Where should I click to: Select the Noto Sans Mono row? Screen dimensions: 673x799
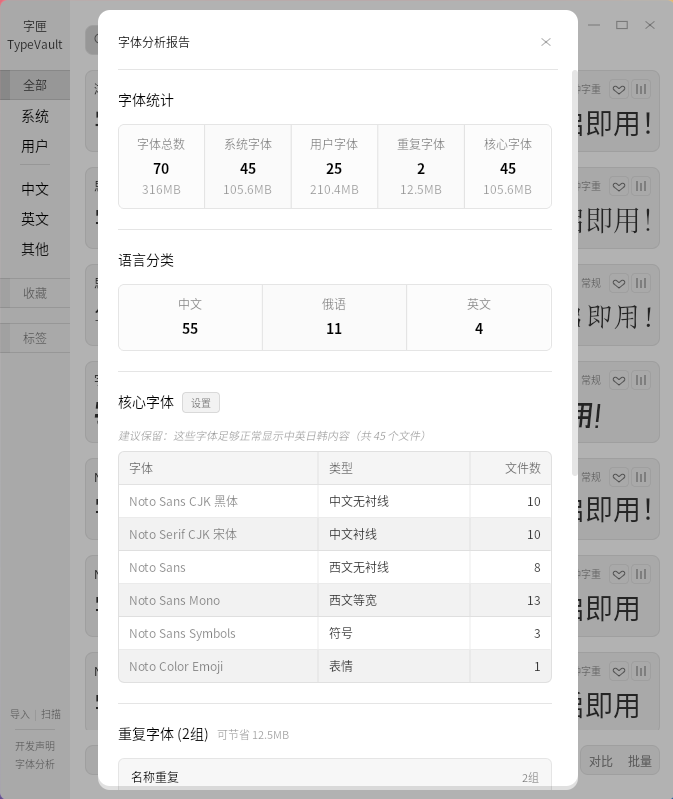(x=335, y=600)
